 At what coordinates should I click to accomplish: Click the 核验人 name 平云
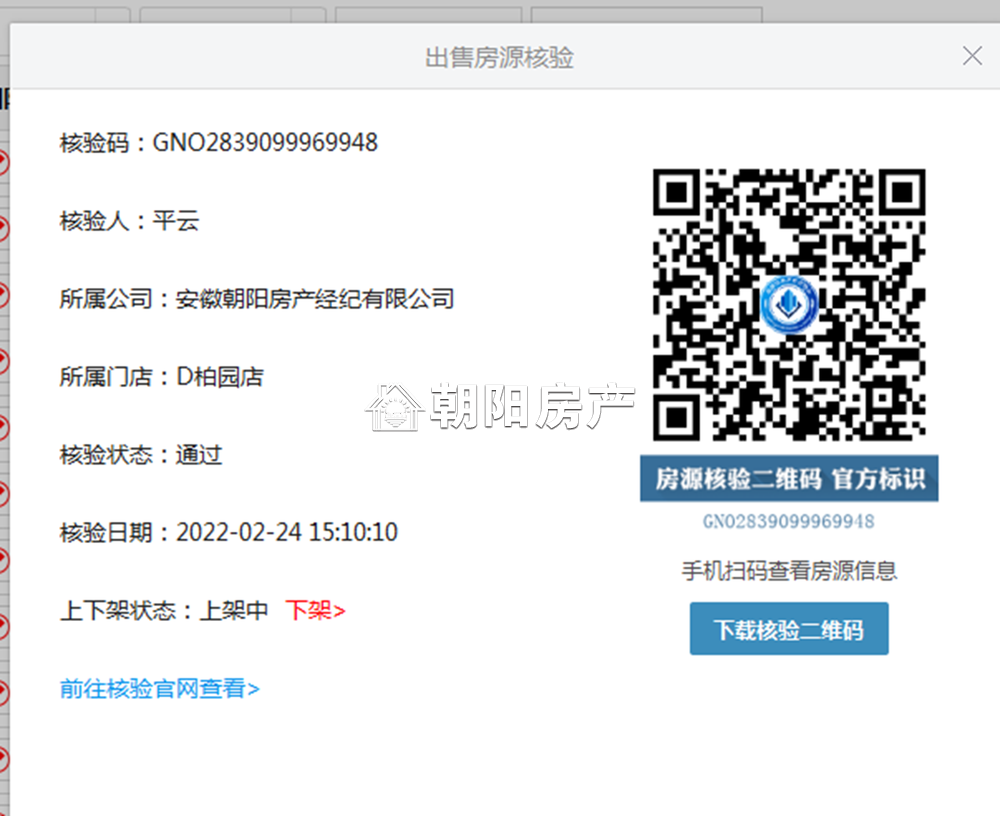[x=175, y=221]
